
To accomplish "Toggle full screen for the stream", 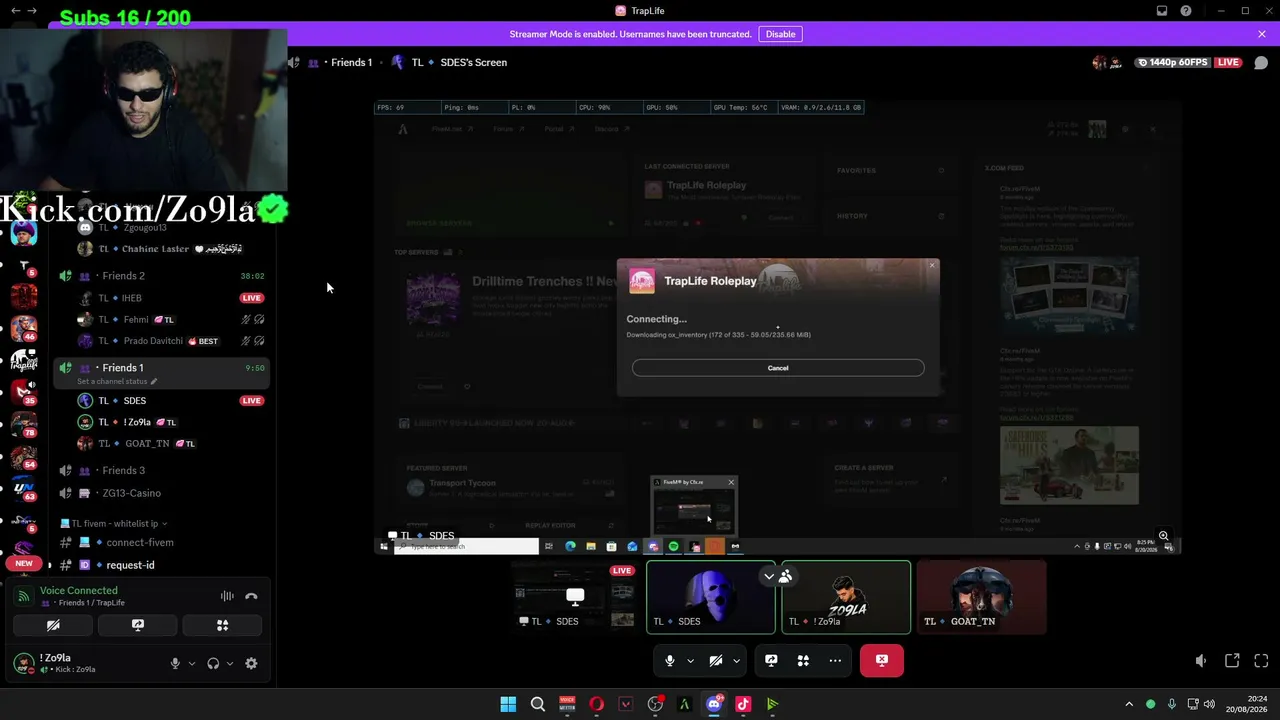I will (x=1261, y=660).
